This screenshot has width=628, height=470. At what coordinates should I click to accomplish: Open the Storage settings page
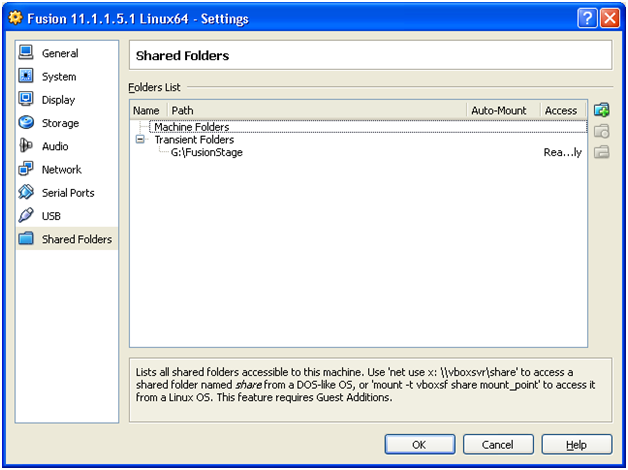pos(67,123)
